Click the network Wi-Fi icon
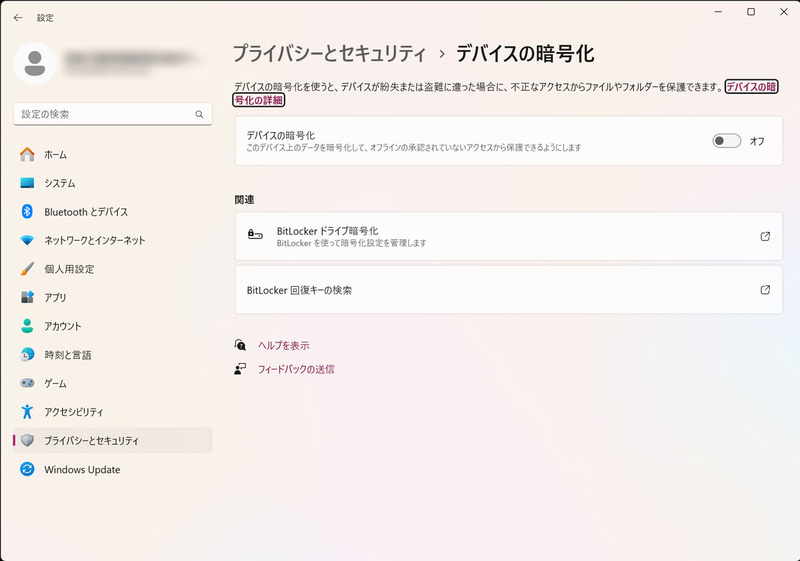This screenshot has width=800, height=561. [x=27, y=240]
